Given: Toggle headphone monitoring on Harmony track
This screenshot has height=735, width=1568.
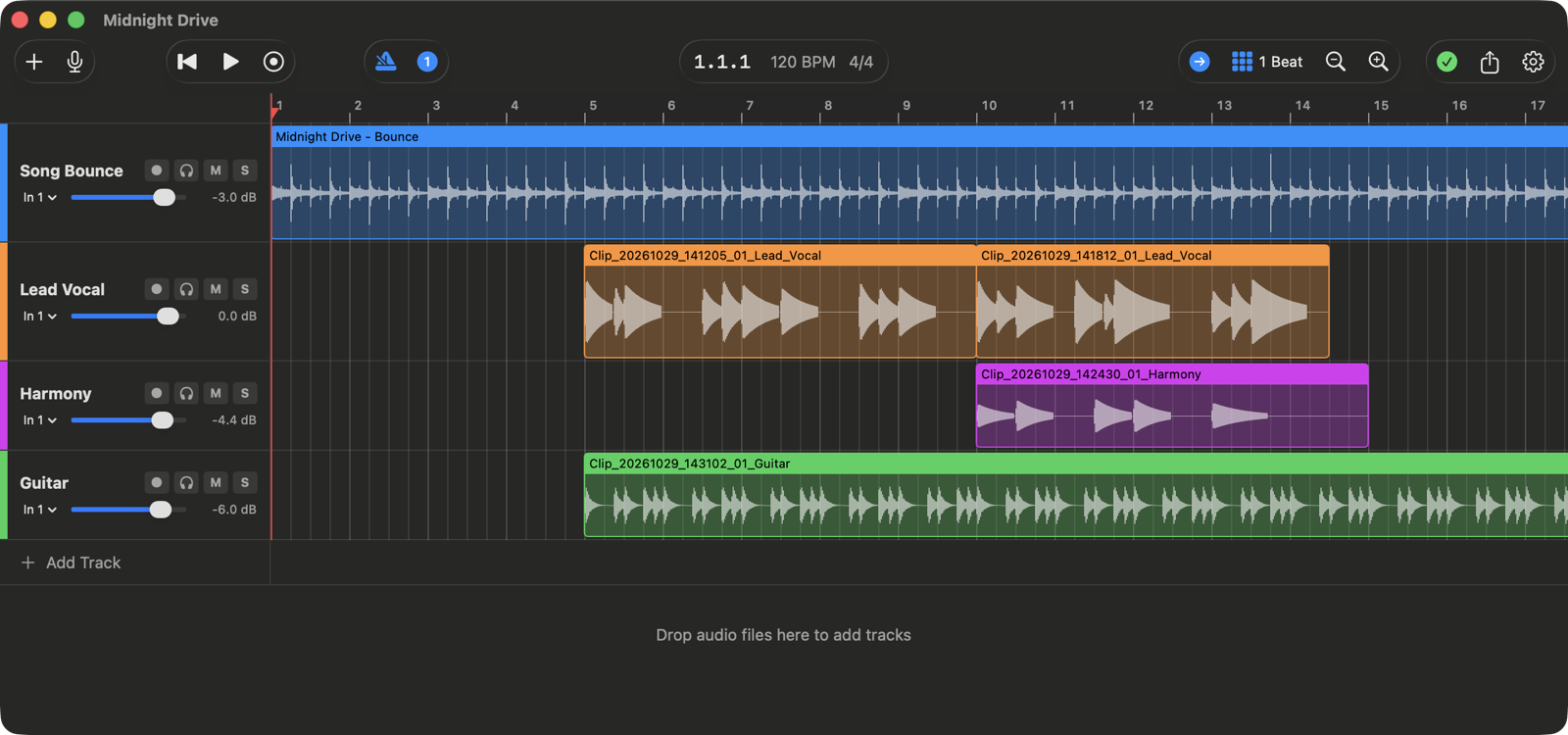Looking at the screenshot, I should 186,393.
